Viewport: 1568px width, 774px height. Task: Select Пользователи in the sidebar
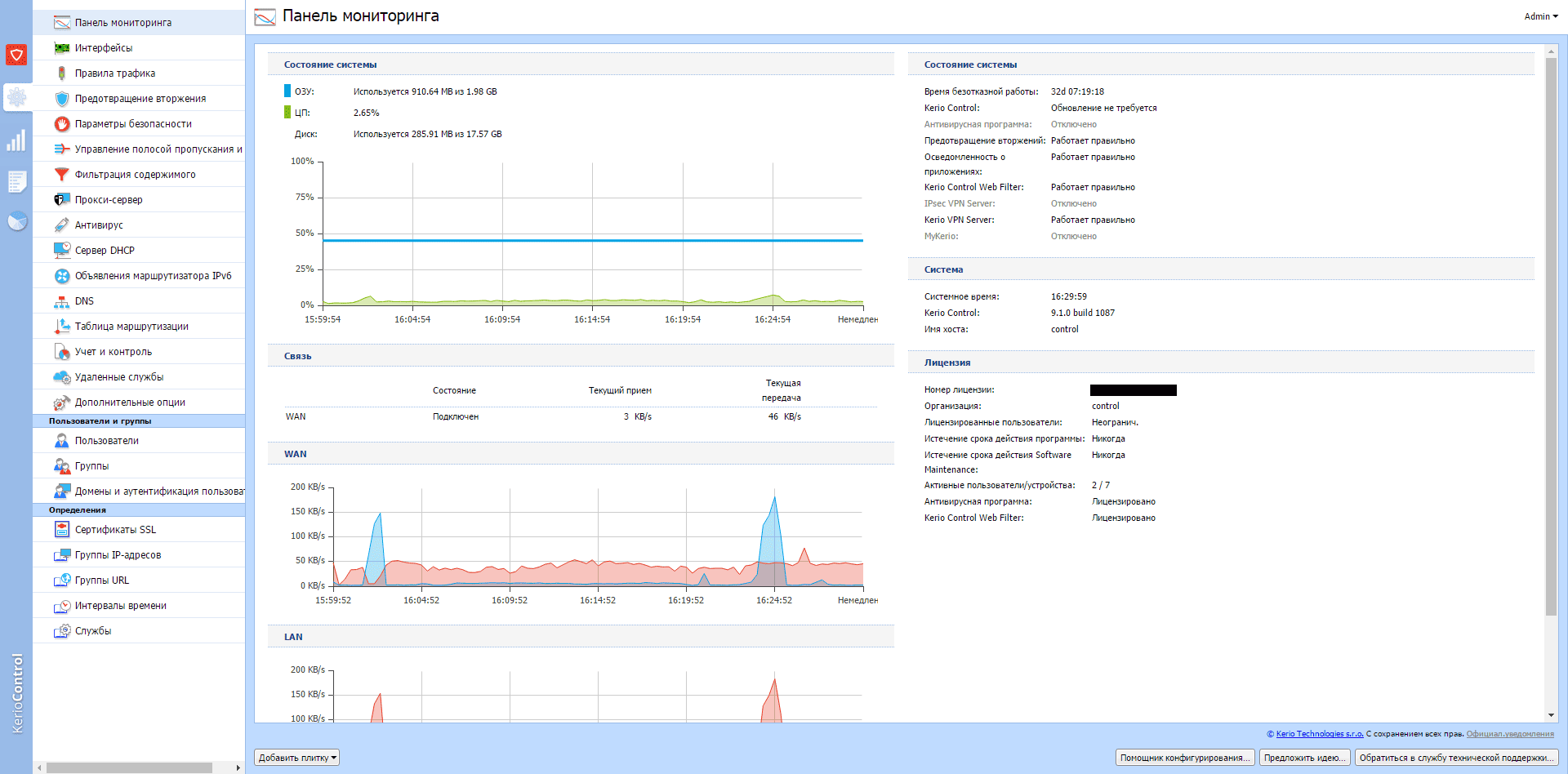pos(106,441)
